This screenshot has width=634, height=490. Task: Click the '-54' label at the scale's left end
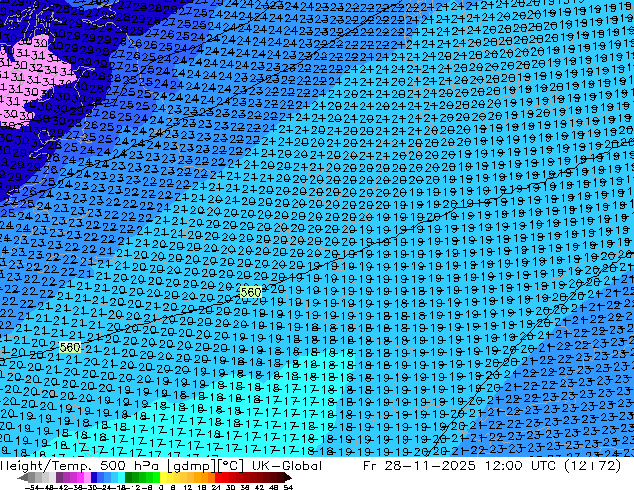[x=32, y=487]
